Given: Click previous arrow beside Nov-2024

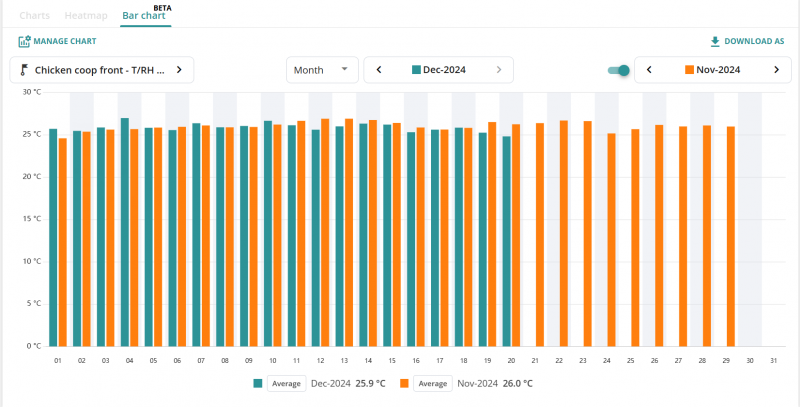Looking at the screenshot, I should tap(650, 70).
